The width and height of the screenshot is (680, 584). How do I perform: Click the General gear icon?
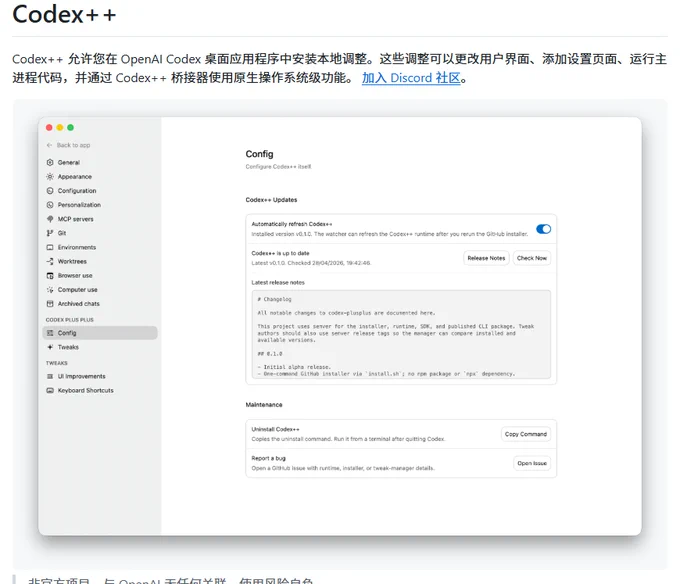pyautogui.click(x=50, y=163)
